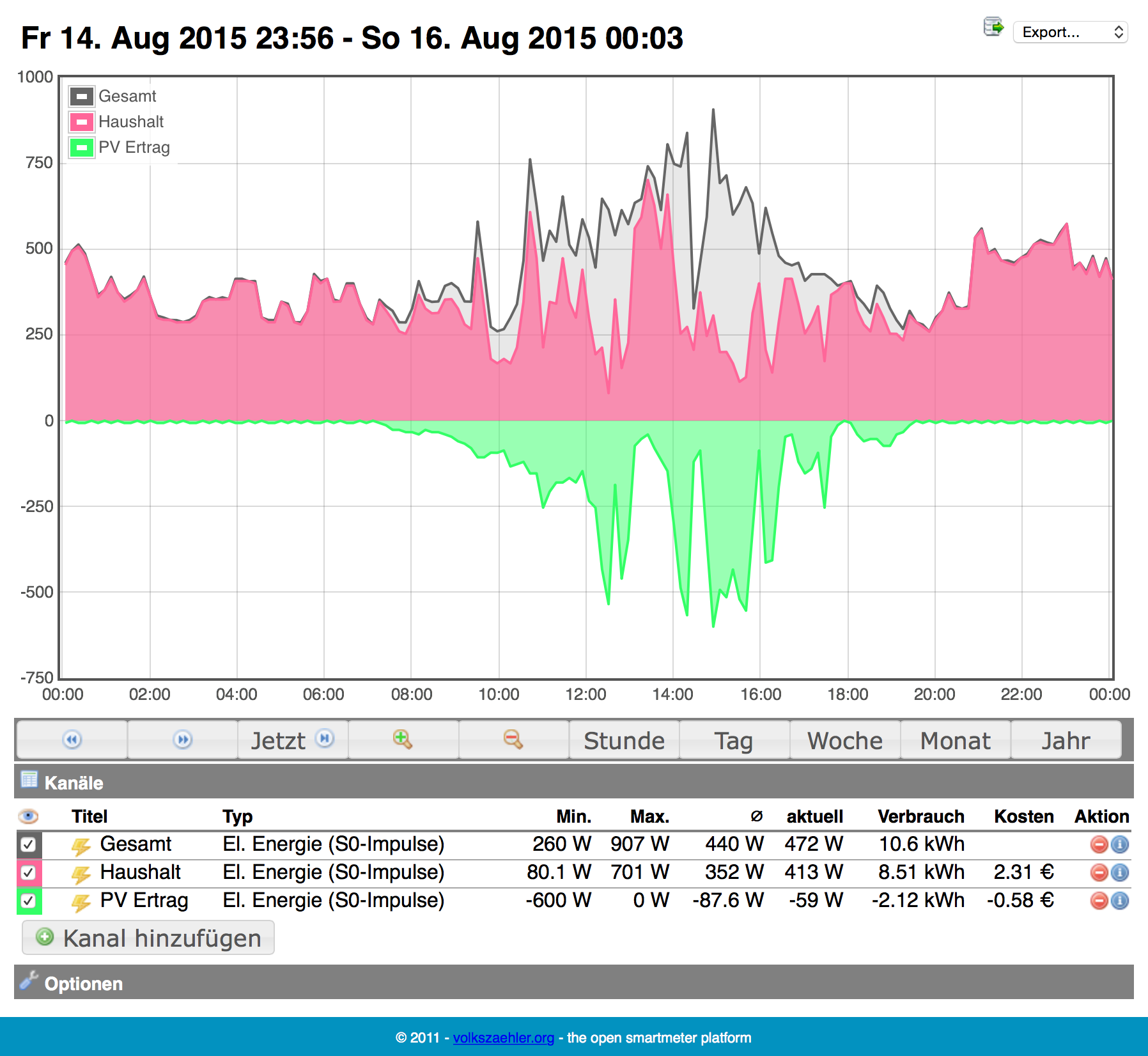Switch view to Woche range
Viewport: 1148px width, 1056px height.
click(845, 740)
